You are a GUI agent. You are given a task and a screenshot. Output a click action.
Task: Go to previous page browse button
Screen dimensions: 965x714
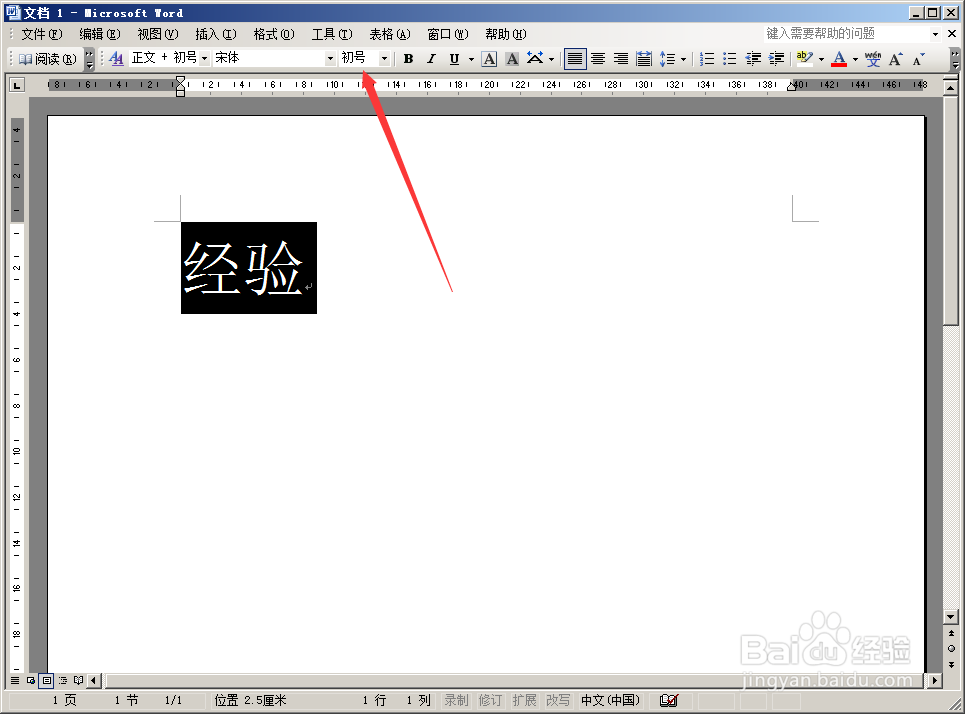951,633
